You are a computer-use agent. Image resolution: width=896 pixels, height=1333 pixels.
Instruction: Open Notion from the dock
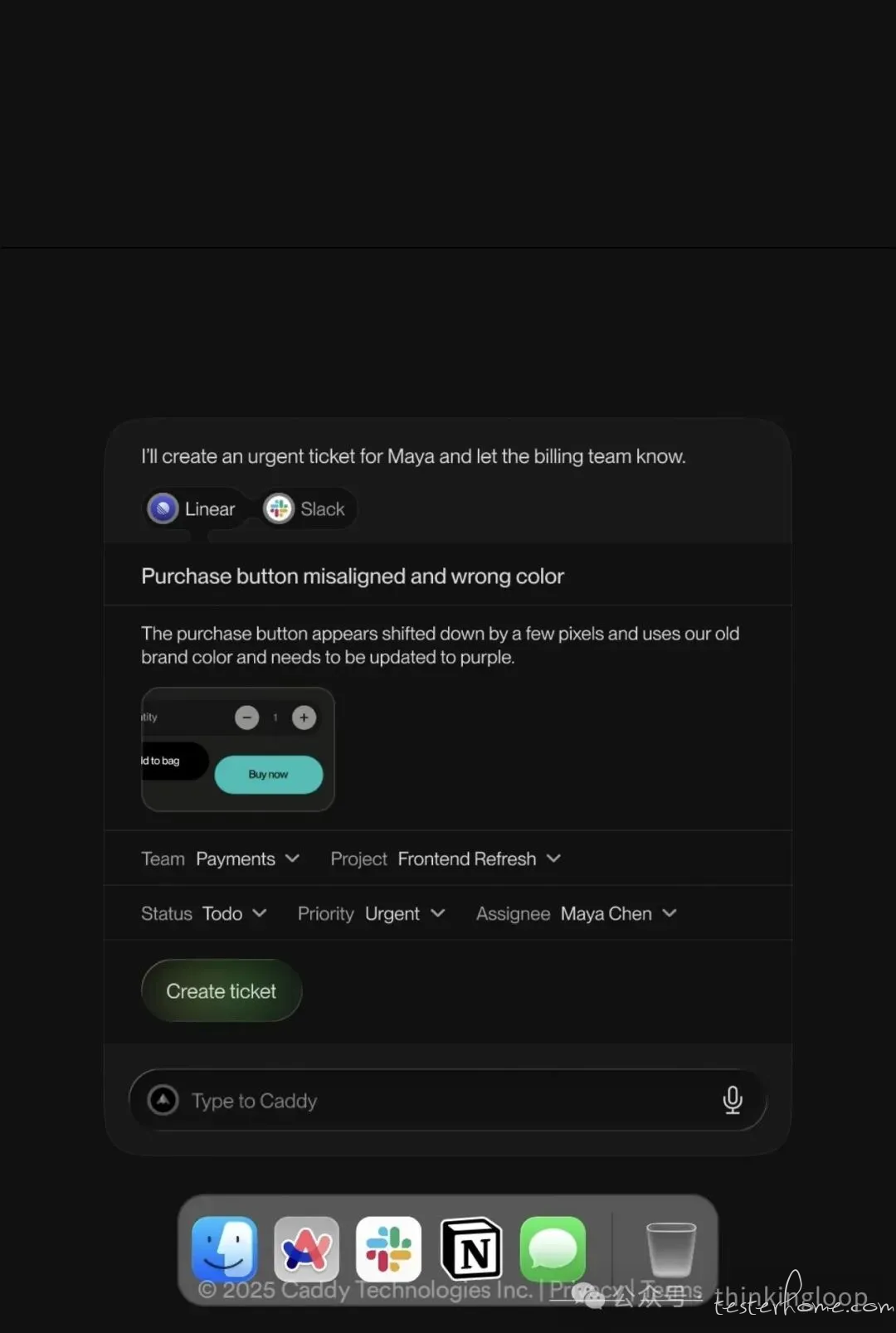pyautogui.click(x=470, y=1248)
